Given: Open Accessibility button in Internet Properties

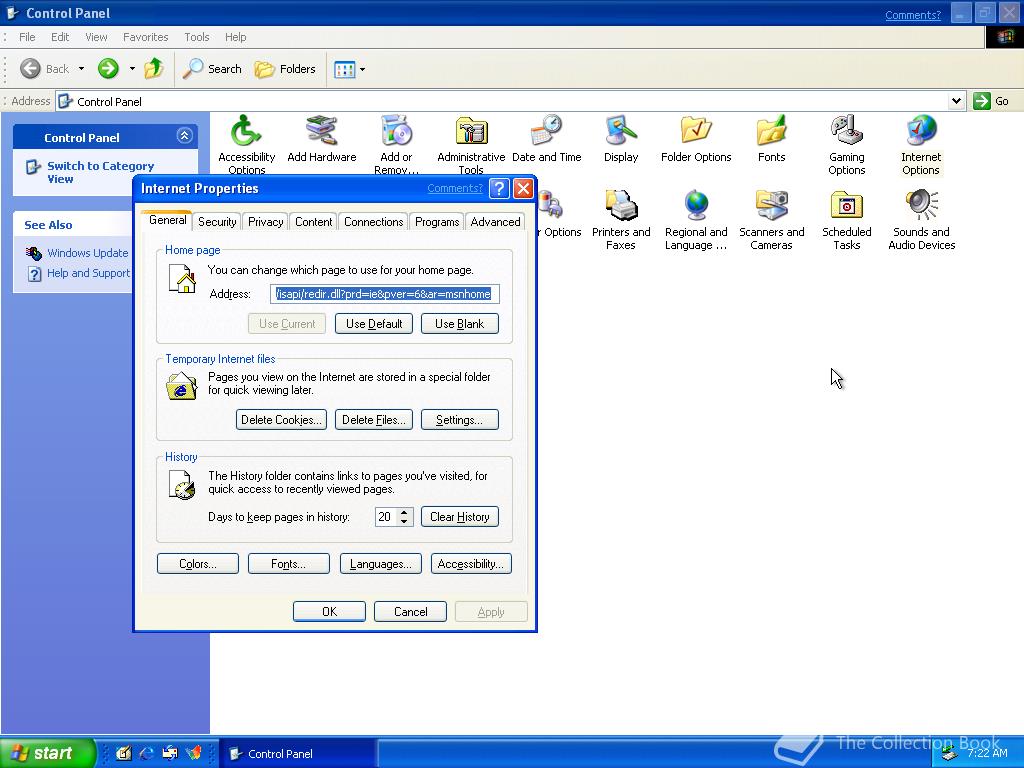Looking at the screenshot, I should (x=471, y=564).
